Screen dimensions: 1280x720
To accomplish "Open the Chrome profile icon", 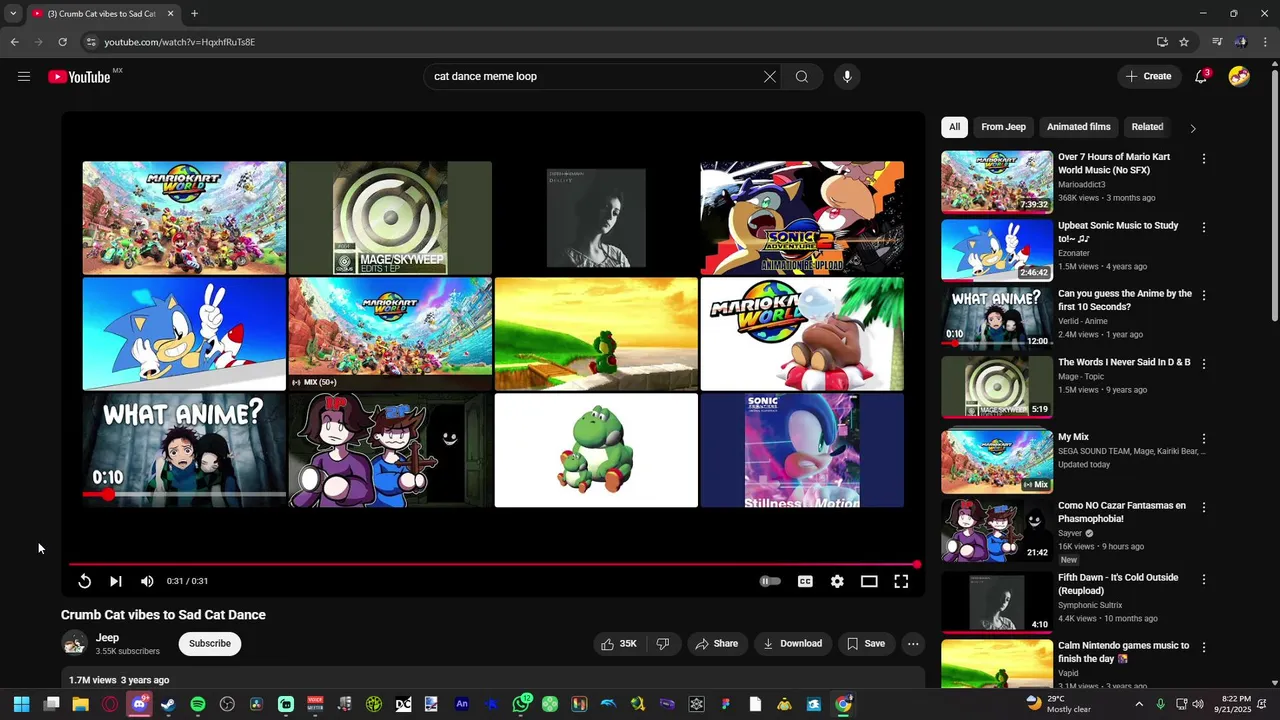I will [1240, 42].
